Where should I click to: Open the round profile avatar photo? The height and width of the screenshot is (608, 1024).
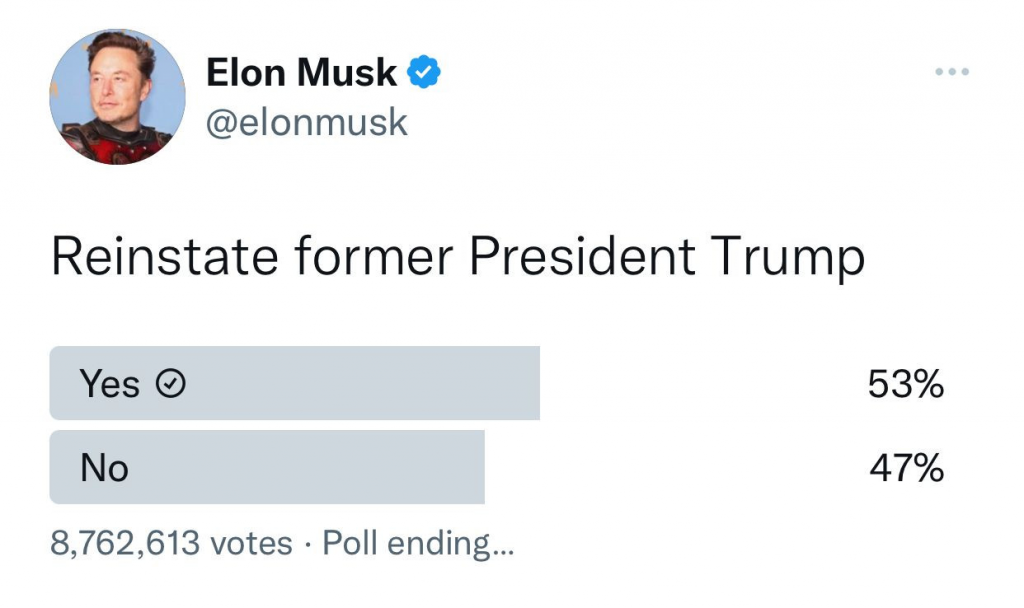coord(117,97)
